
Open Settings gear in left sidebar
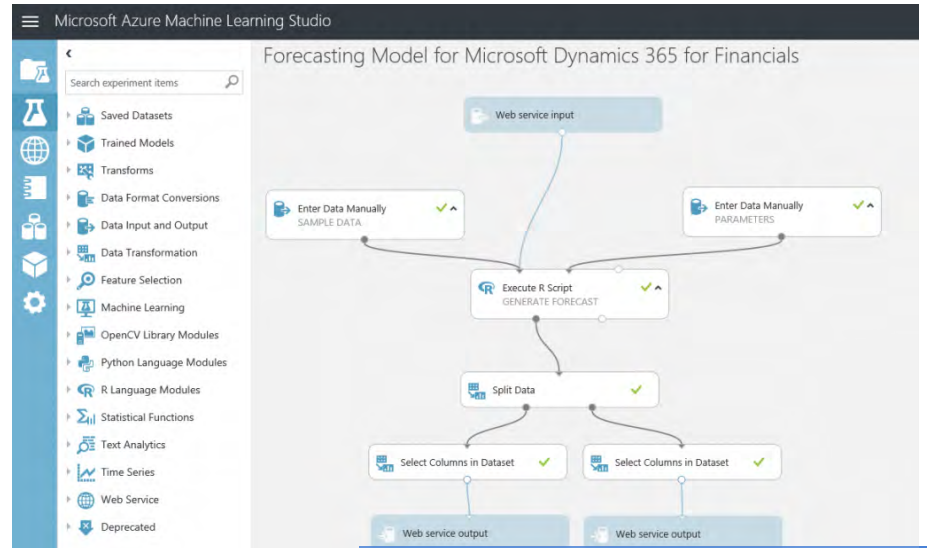coord(34,303)
